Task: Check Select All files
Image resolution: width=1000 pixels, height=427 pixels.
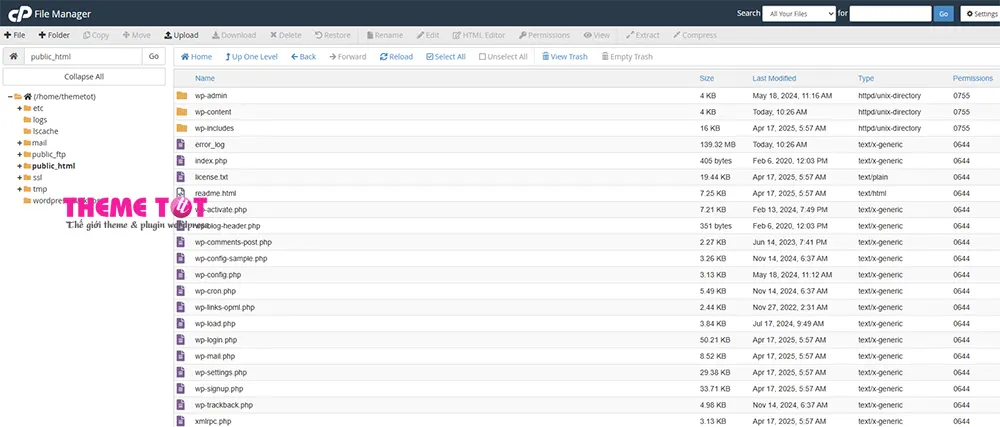Action: (x=446, y=57)
